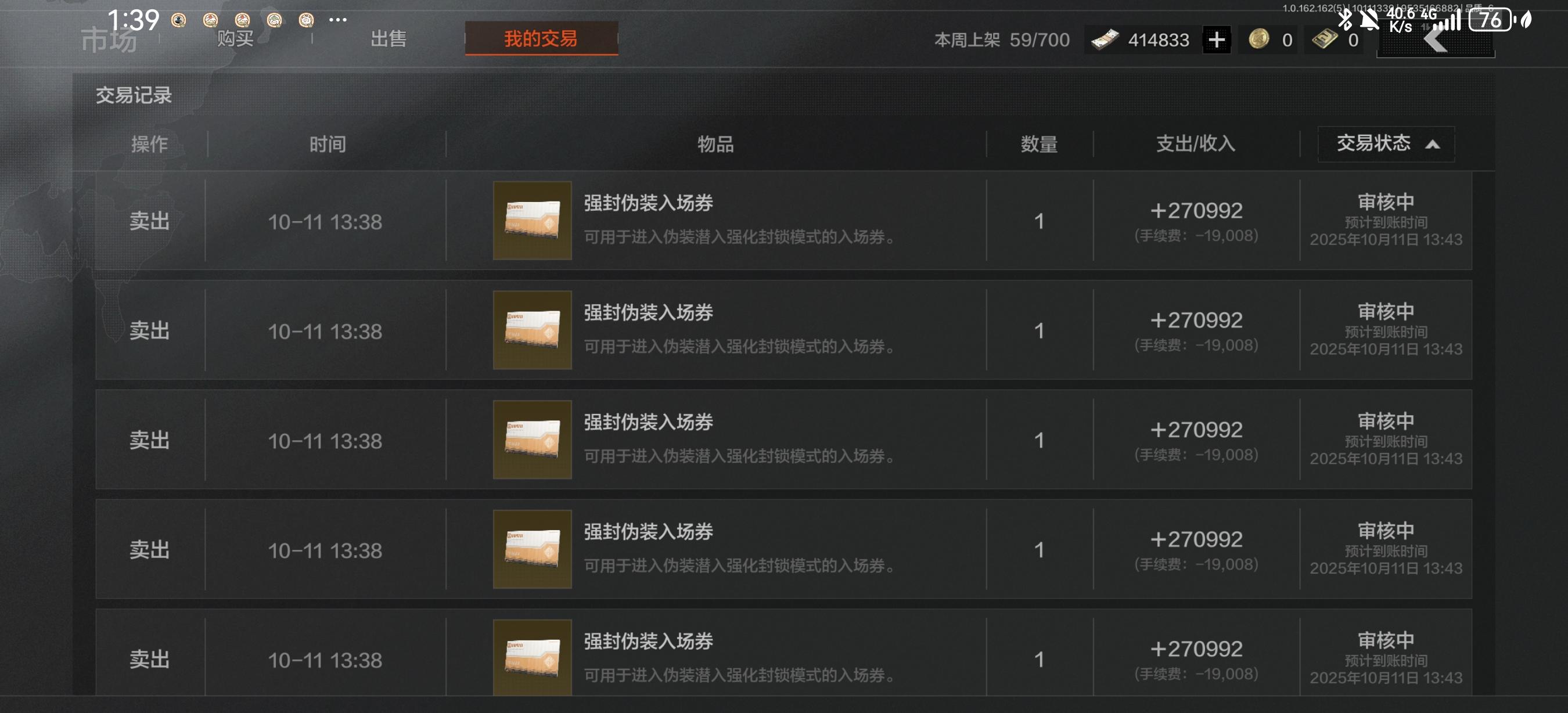
Task: Open second row ticket item thumbnail
Action: (x=532, y=330)
